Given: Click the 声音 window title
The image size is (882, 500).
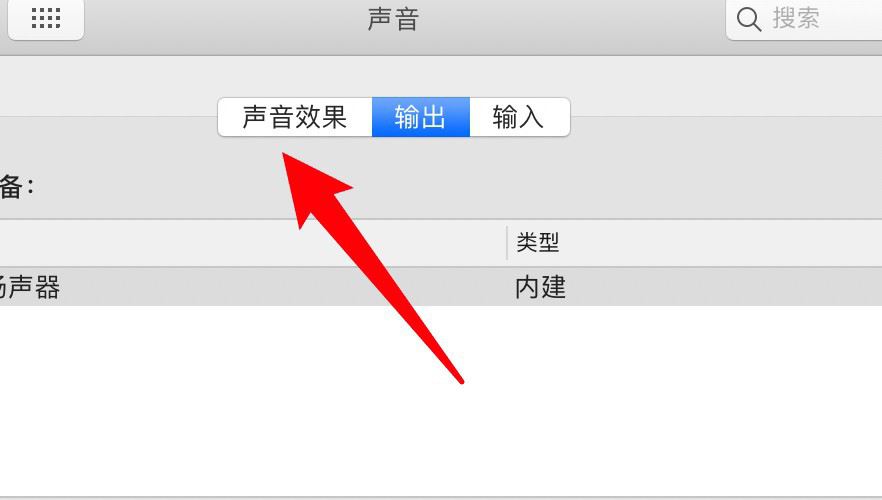Looking at the screenshot, I should point(393,19).
